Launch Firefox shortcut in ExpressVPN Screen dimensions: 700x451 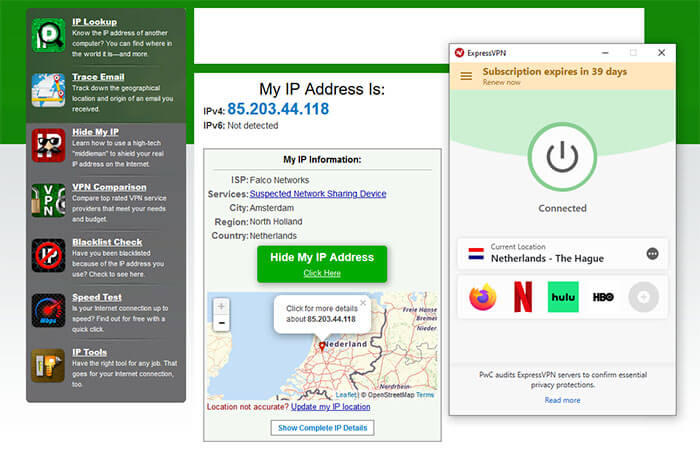[x=483, y=297]
